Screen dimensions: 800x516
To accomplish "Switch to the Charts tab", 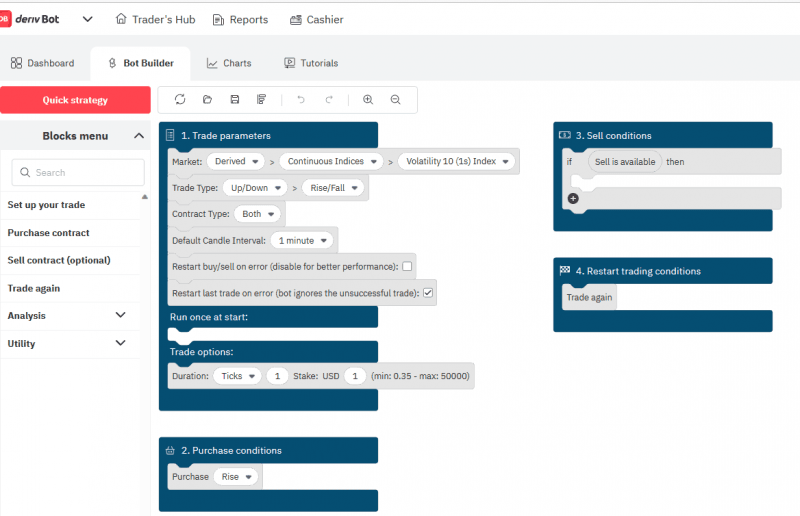I will pyautogui.click(x=229, y=63).
